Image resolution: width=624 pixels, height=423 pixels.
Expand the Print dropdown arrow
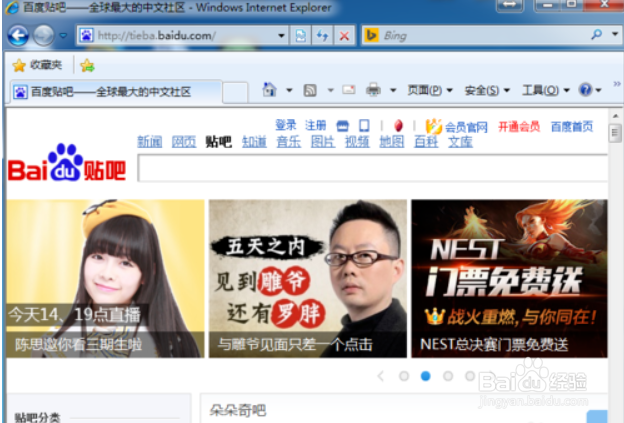pyautogui.click(x=393, y=90)
